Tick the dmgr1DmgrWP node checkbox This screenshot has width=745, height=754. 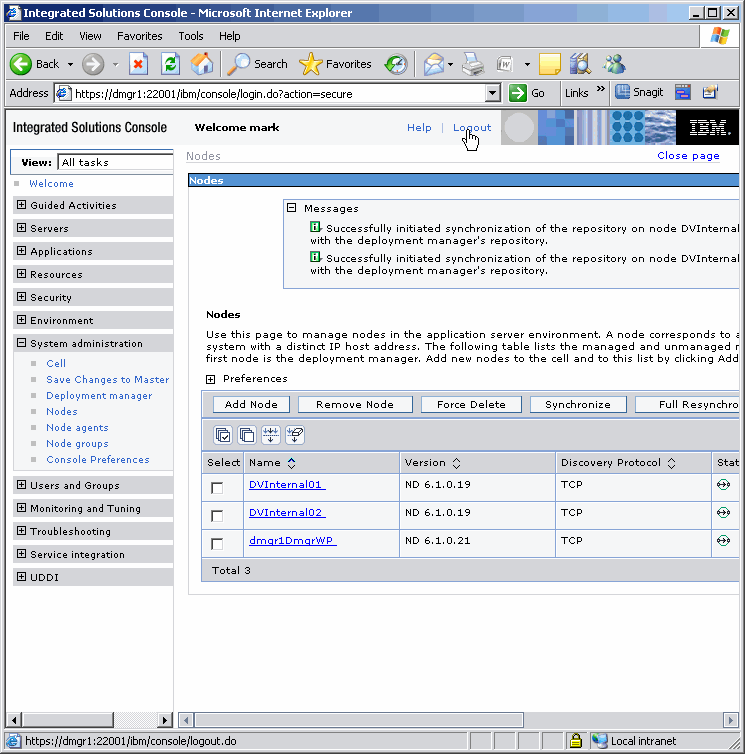(217, 544)
